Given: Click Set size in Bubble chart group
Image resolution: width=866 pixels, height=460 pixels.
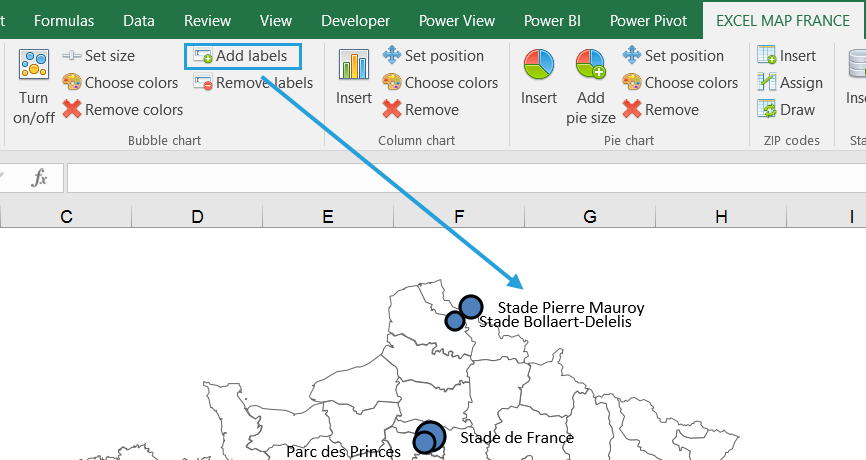Looking at the screenshot, I should coord(99,56).
